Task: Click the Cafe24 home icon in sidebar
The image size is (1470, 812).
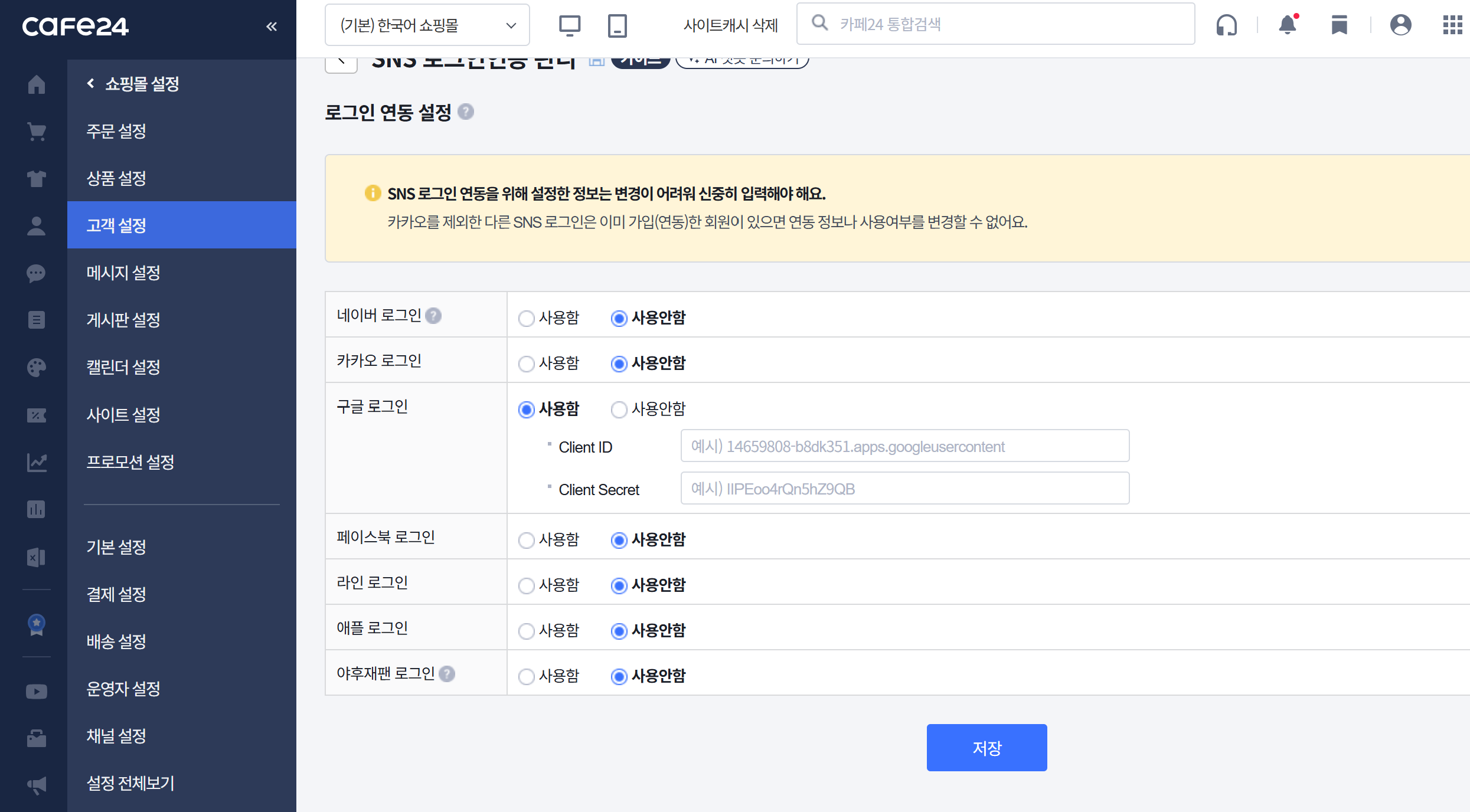Action: point(36,84)
